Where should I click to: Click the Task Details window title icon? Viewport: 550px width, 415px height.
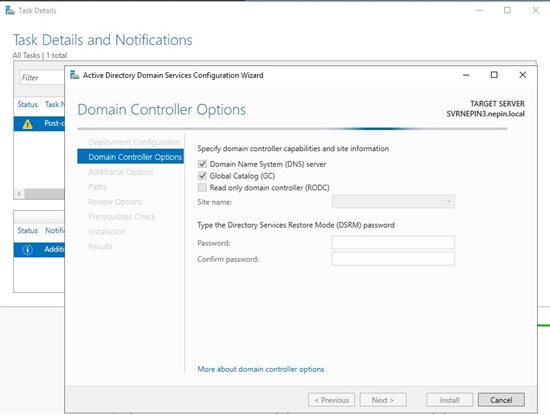10,11
